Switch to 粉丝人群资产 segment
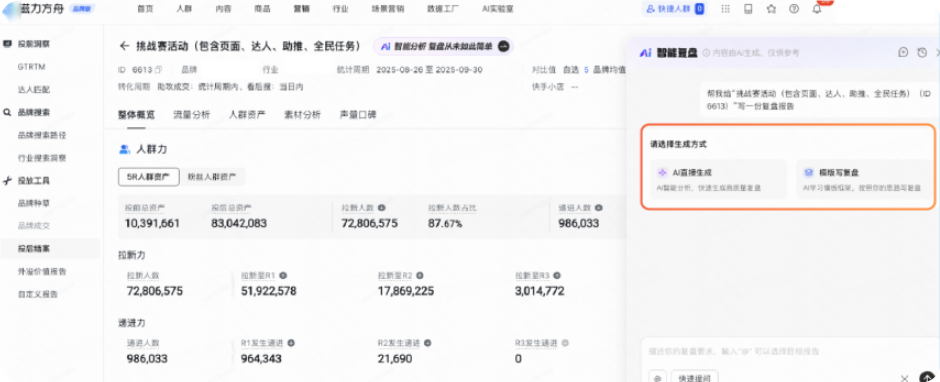This screenshot has height=382, width=940. (x=212, y=177)
